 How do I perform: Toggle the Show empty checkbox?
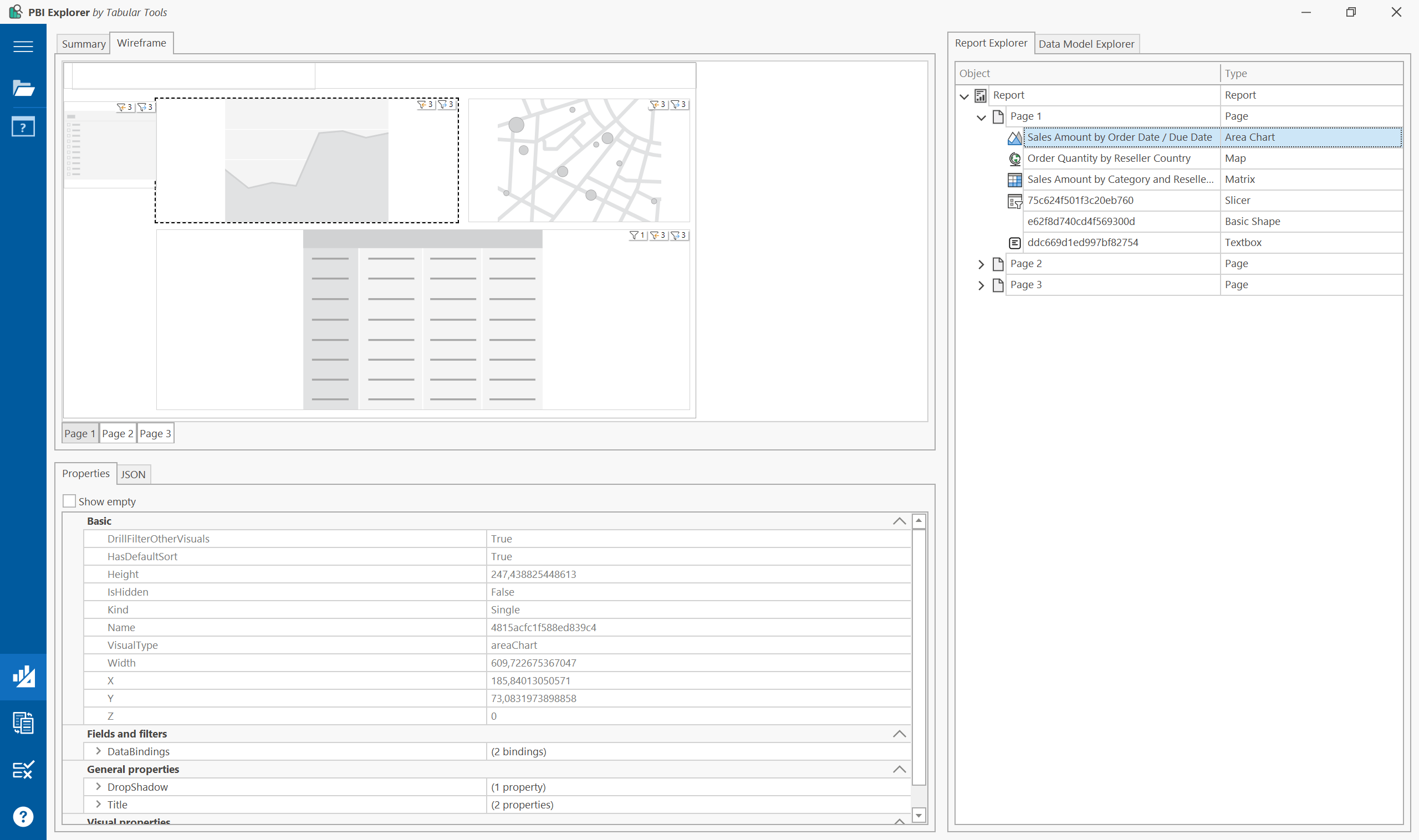tap(69, 501)
